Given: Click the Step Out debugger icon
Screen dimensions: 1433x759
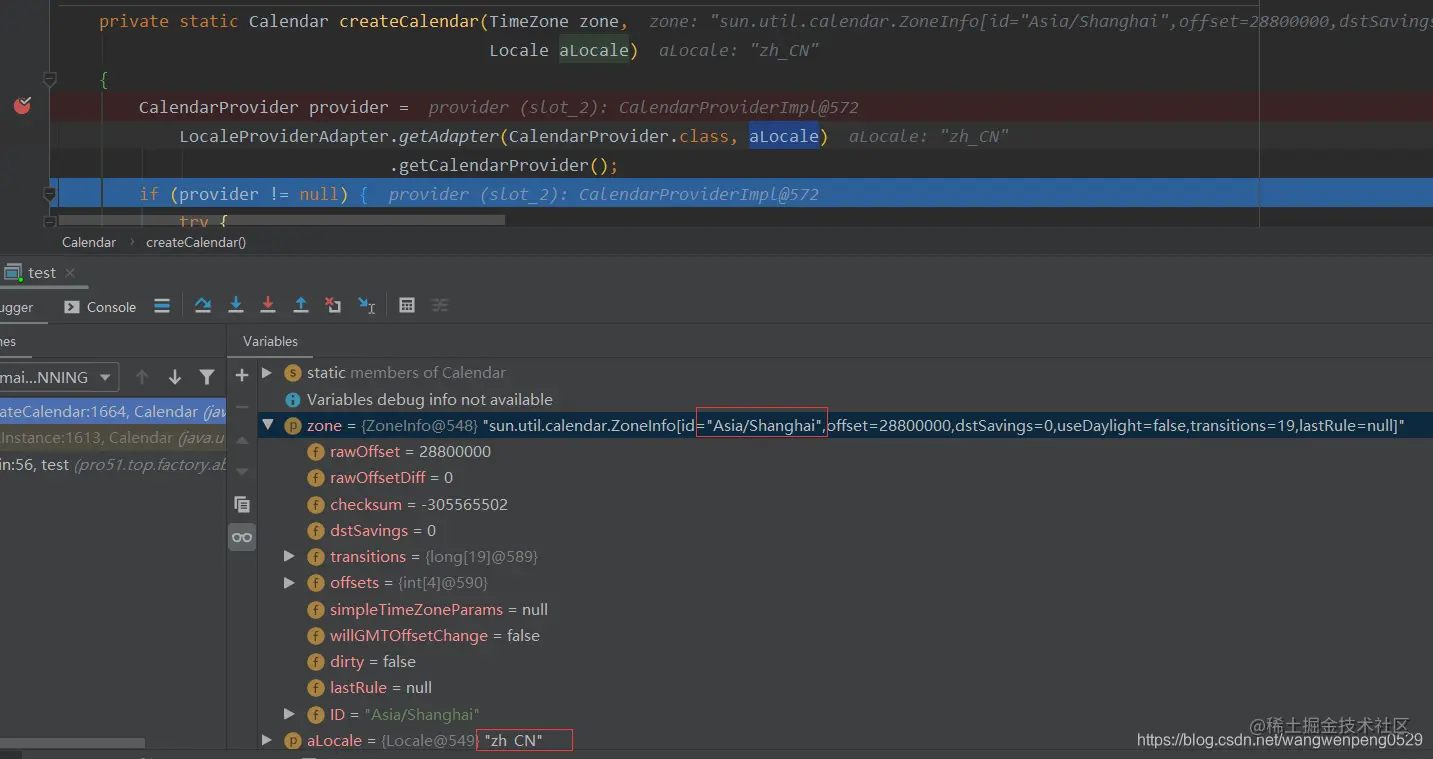Looking at the screenshot, I should [300, 306].
